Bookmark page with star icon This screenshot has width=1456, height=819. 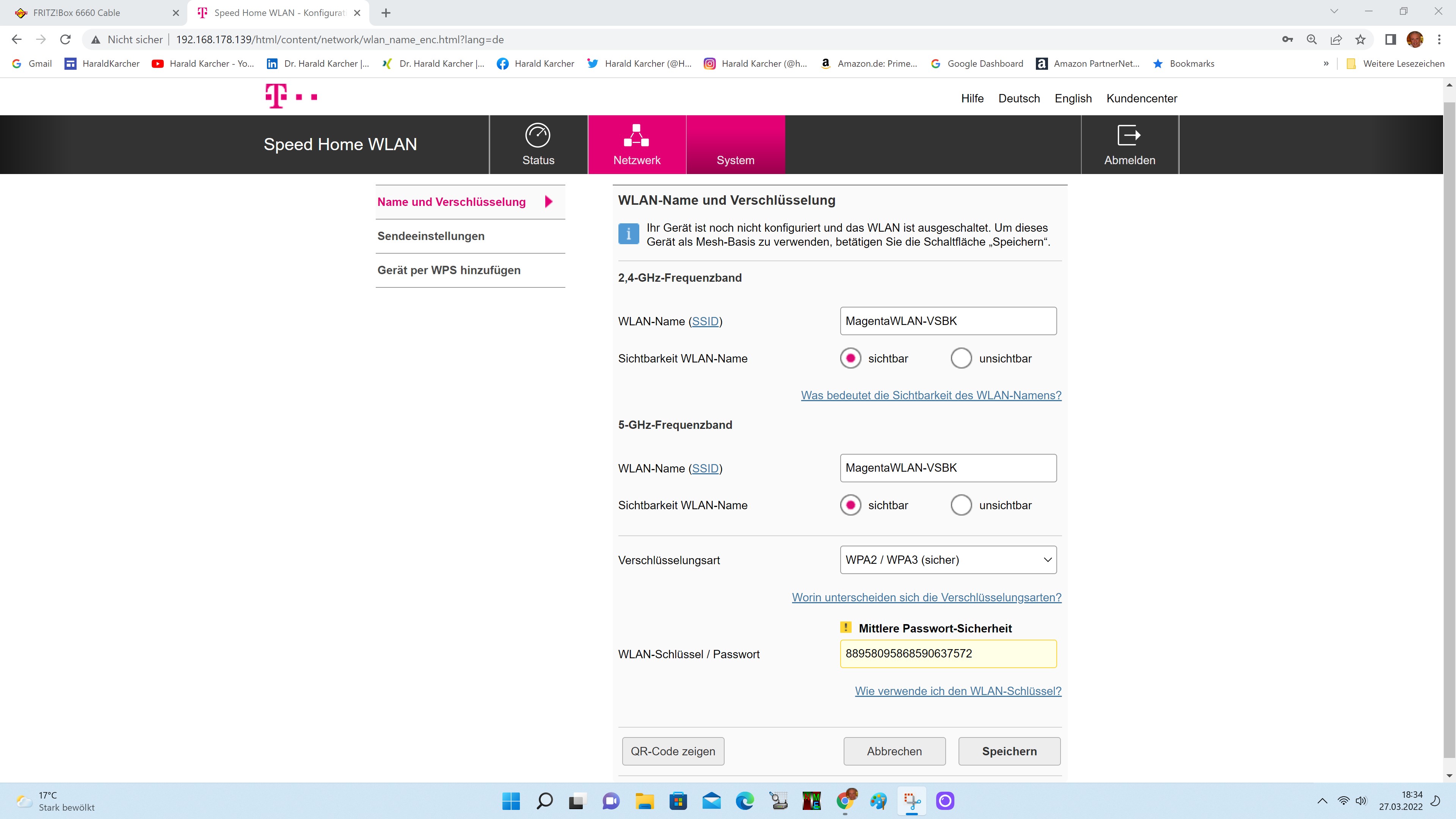pyautogui.click(x=1360, y=39)
